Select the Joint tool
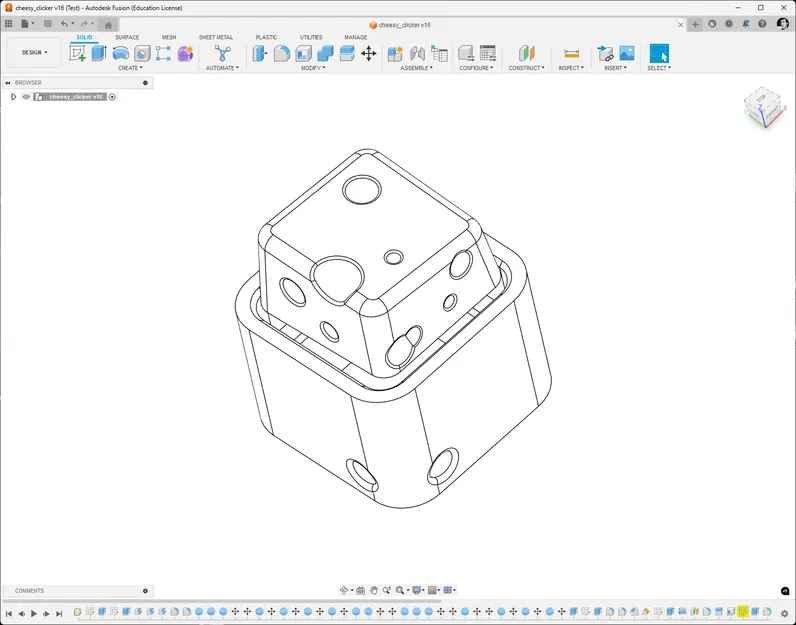 click(x=417, y=53)
